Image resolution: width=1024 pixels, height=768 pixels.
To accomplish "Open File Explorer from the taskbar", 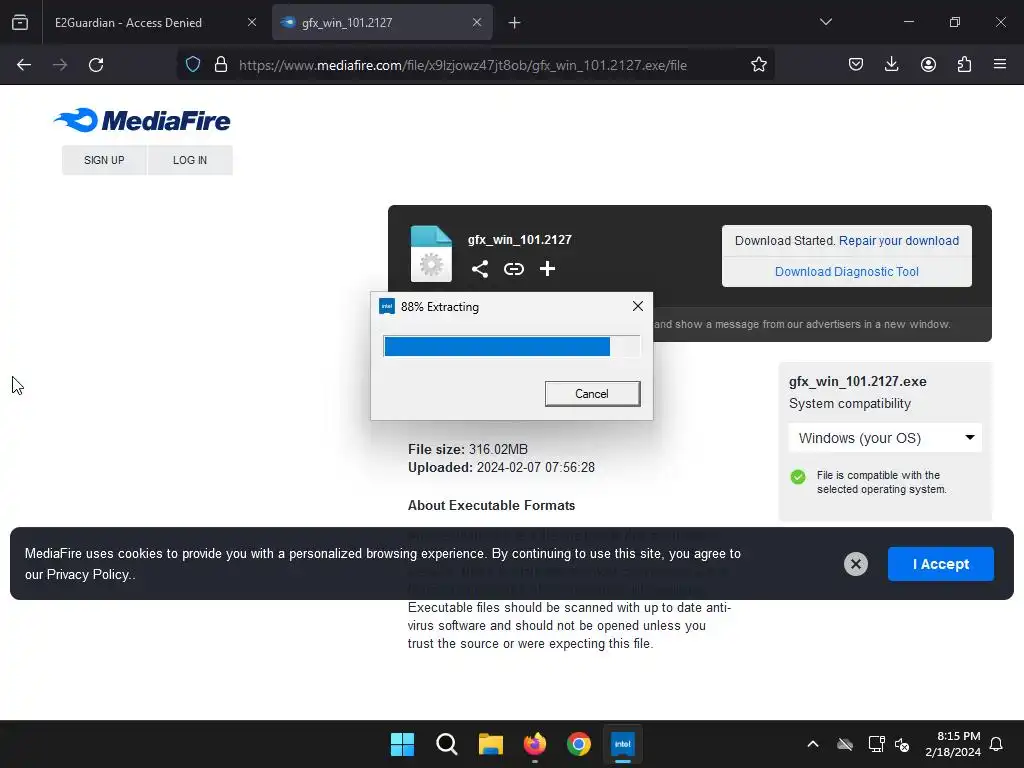I will click(x=490, y=744).
